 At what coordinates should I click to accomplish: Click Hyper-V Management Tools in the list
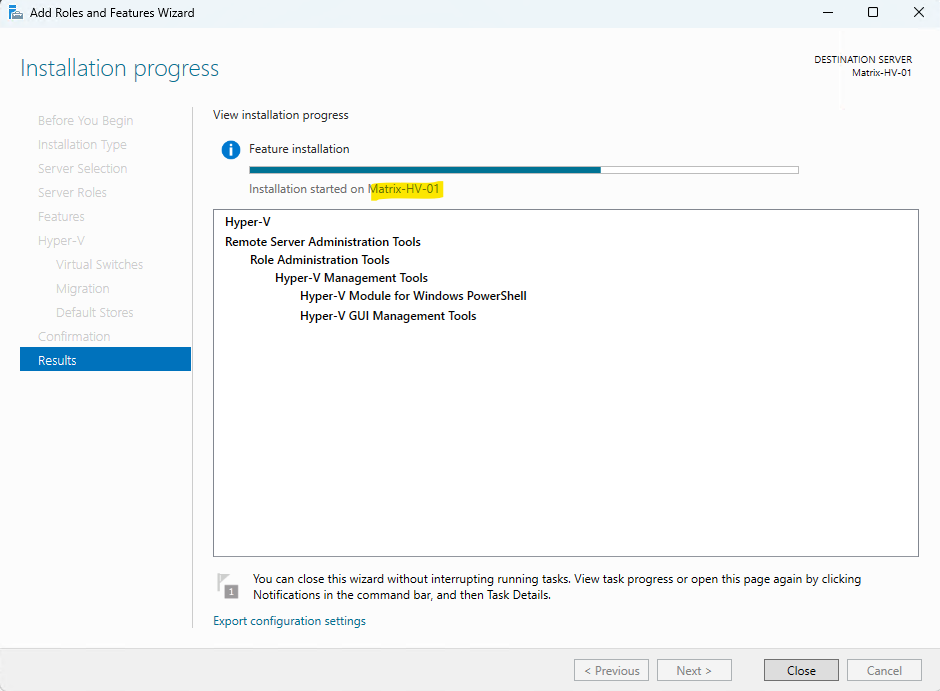click(351, 277)
